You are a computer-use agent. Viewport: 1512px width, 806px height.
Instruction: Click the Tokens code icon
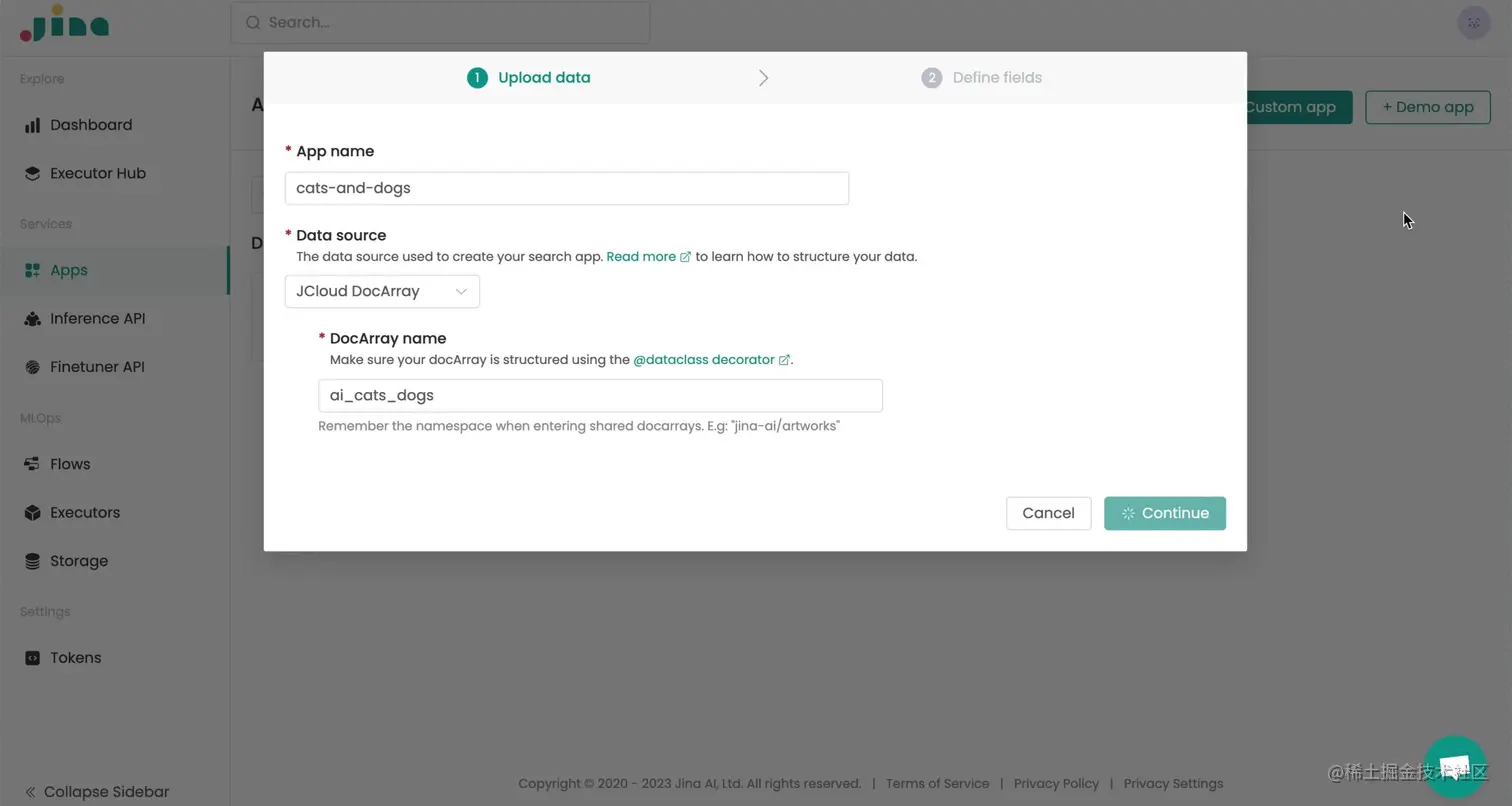tap(32, 658)
